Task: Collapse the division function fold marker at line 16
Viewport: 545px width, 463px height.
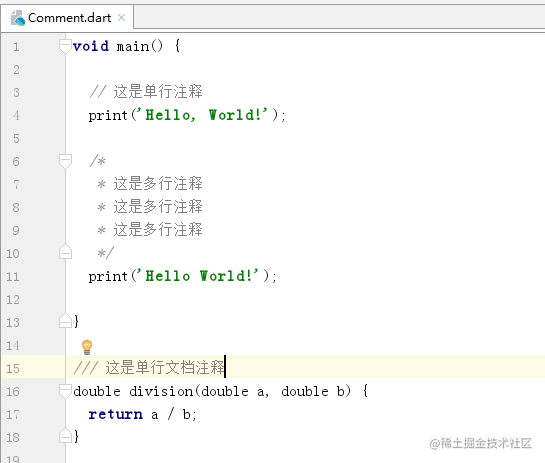Action: point(65,391)
